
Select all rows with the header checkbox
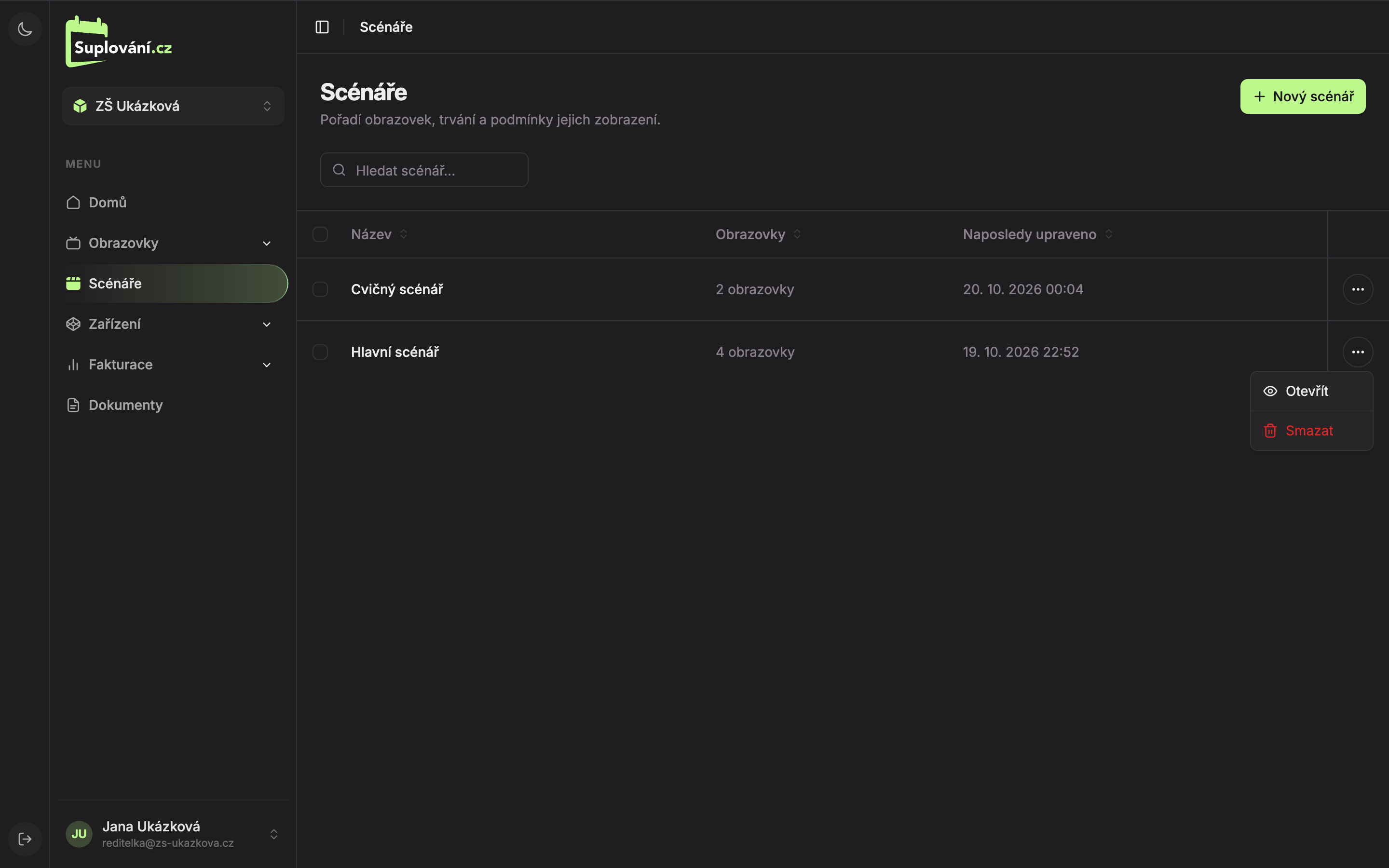(x=320, y=234)
